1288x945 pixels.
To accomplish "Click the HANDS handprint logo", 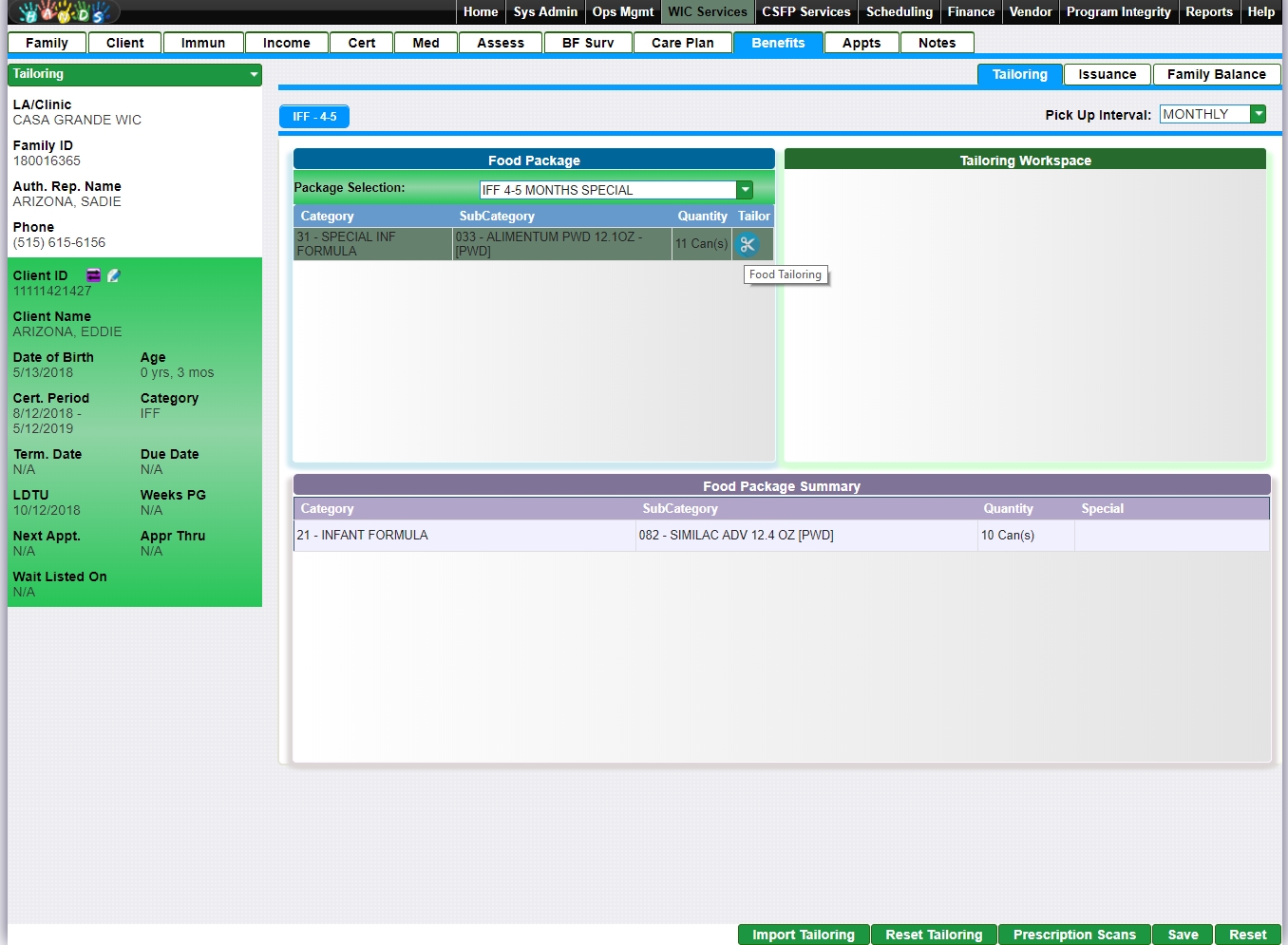I will pos(65,12).
